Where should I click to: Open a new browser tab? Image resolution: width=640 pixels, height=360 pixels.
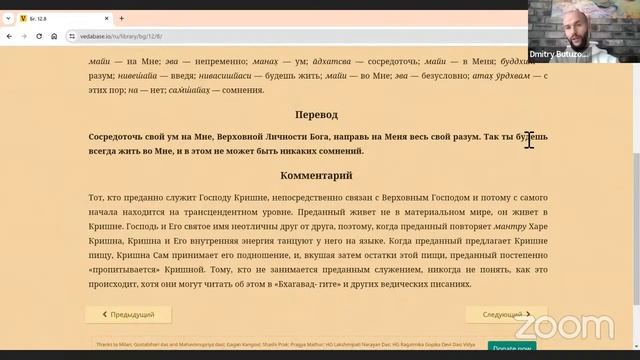(x=122, y=19)
